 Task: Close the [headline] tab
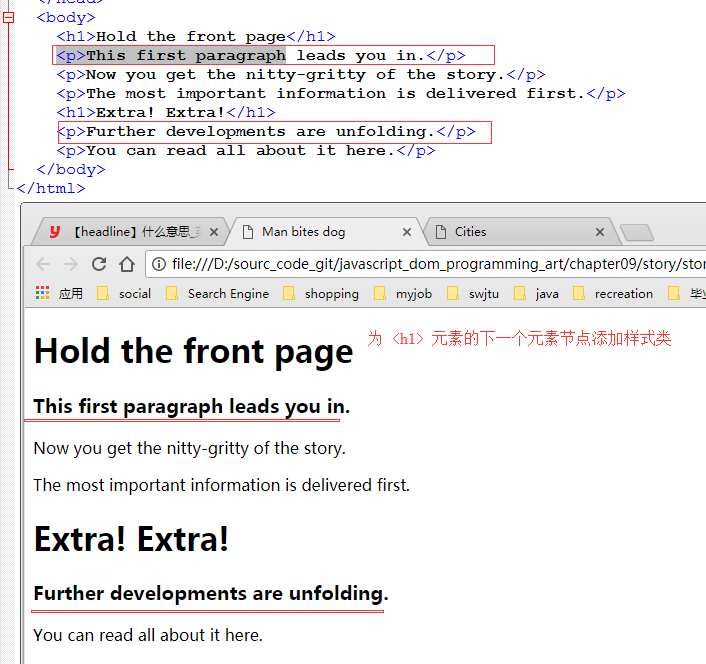(x=214, y=232)
